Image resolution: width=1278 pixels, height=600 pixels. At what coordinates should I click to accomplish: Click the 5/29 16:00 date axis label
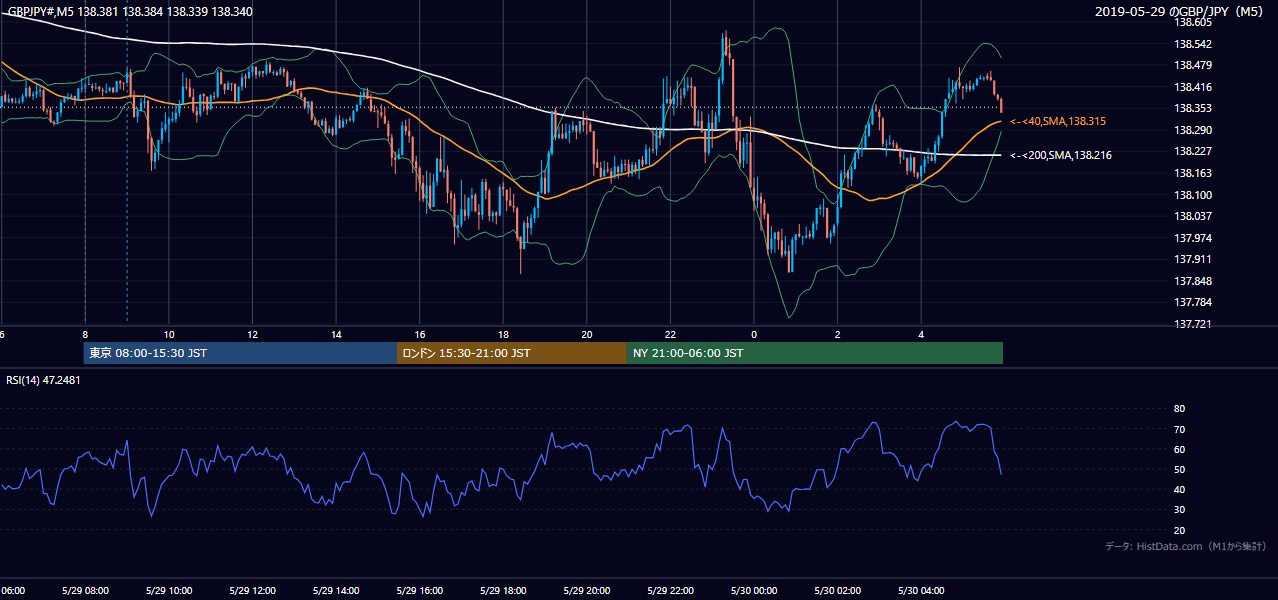click(x=419, y=591)
